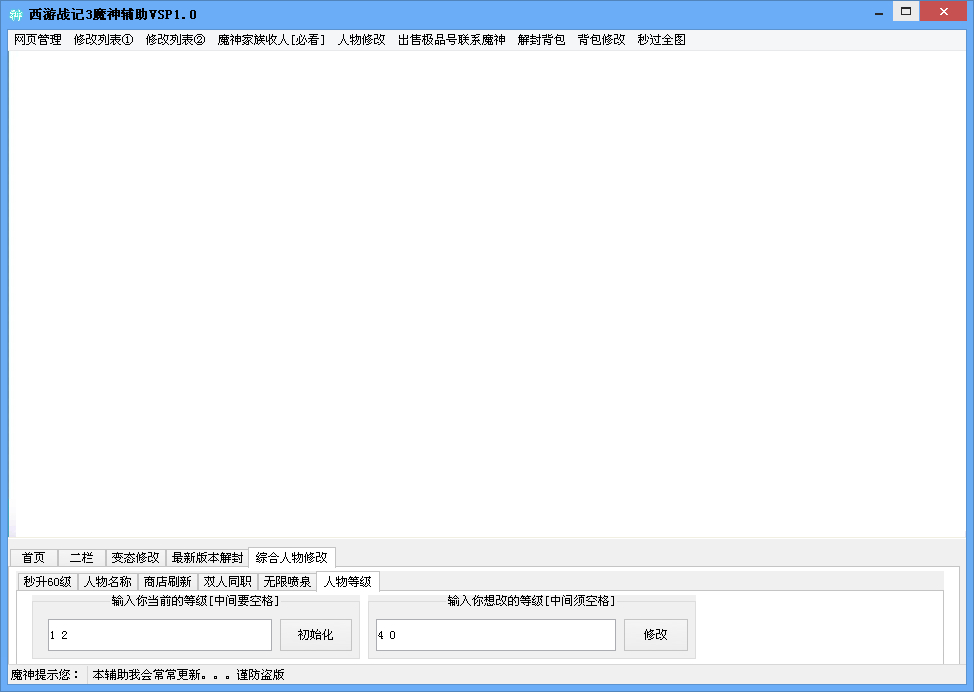Switch to the 人物名称 sub-tab
974x692 pixels.
click(x=107, y=582)
